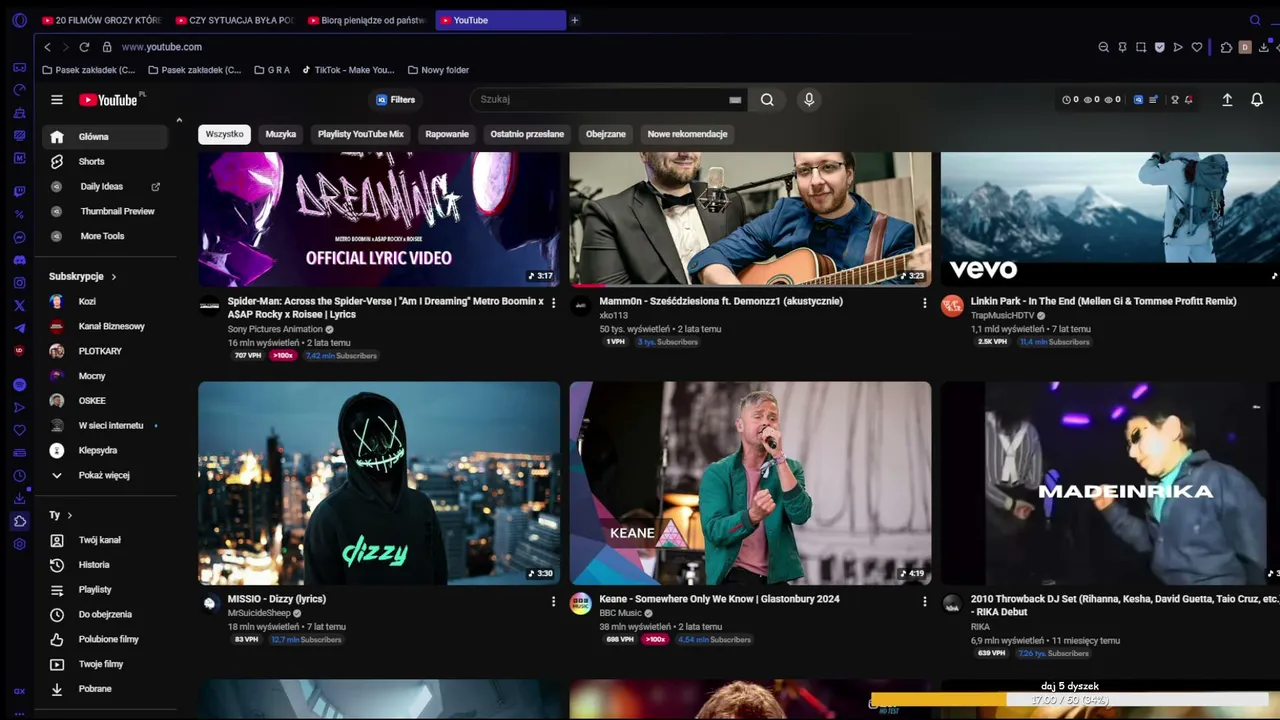Open the ad blocker shield icon
This screenshot has height=720, width=1280.
[1160, 47]
